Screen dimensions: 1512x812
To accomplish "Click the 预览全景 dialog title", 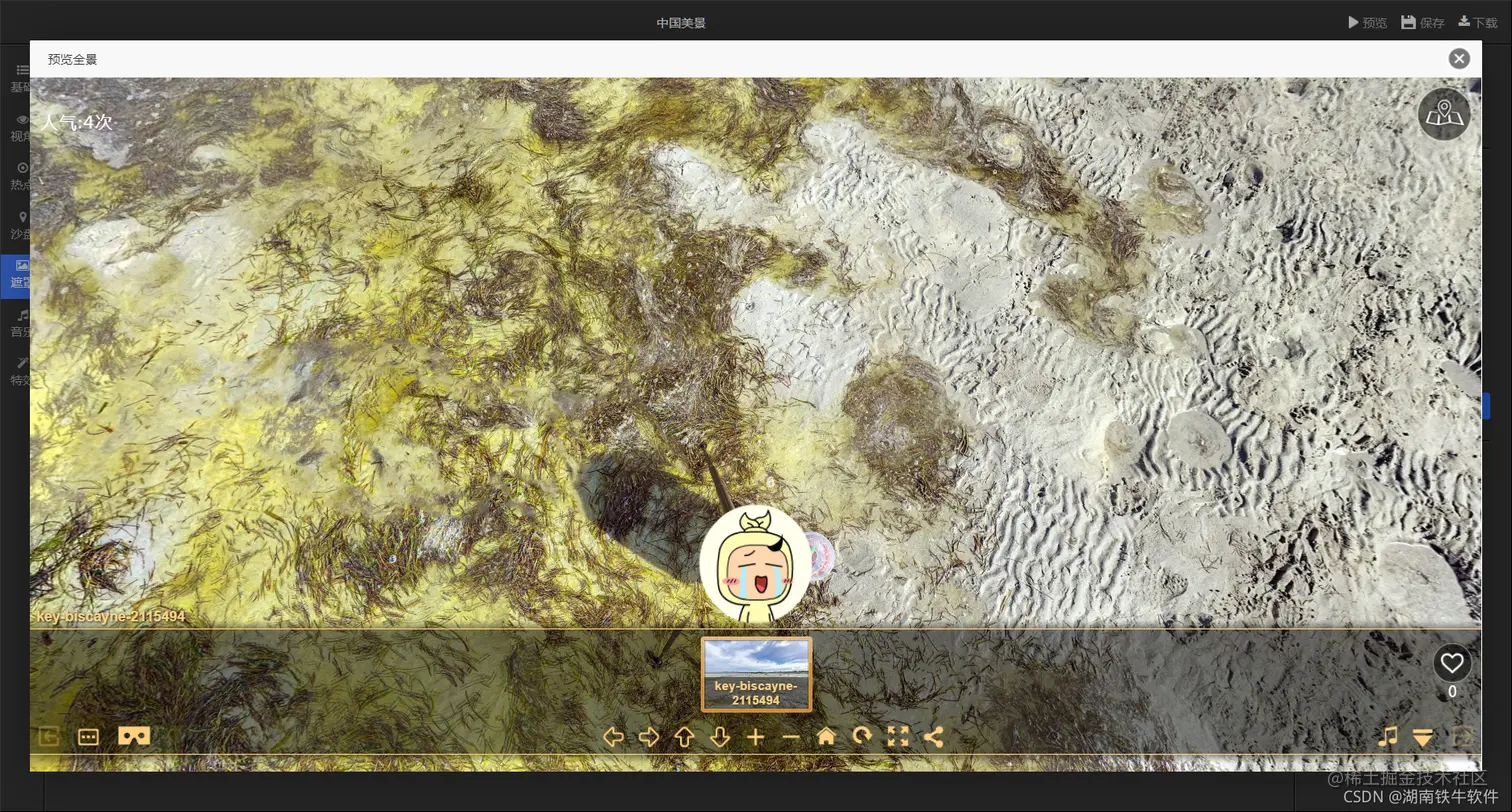I will coord(72,59).
